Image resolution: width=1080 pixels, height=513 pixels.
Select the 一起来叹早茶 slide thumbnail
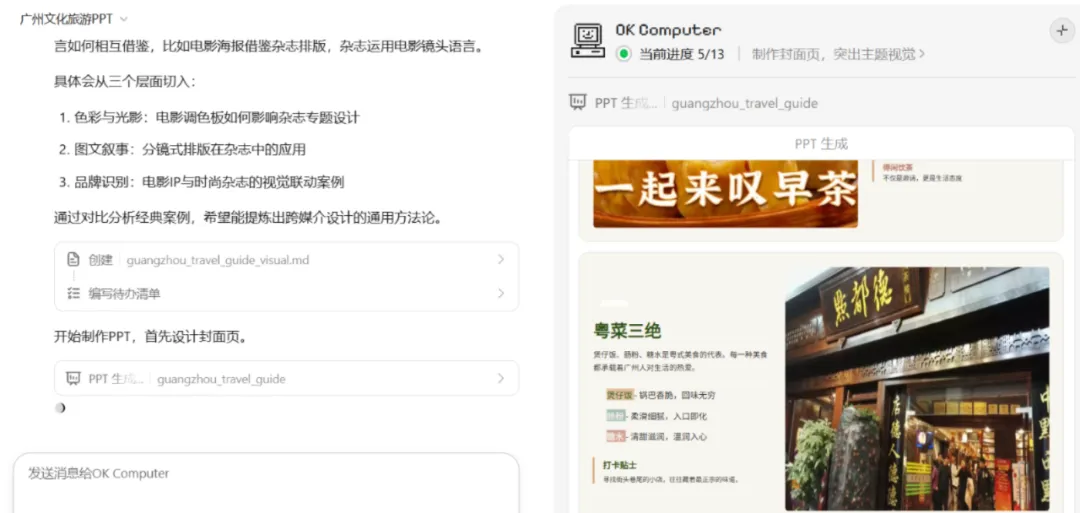(821, 200)
